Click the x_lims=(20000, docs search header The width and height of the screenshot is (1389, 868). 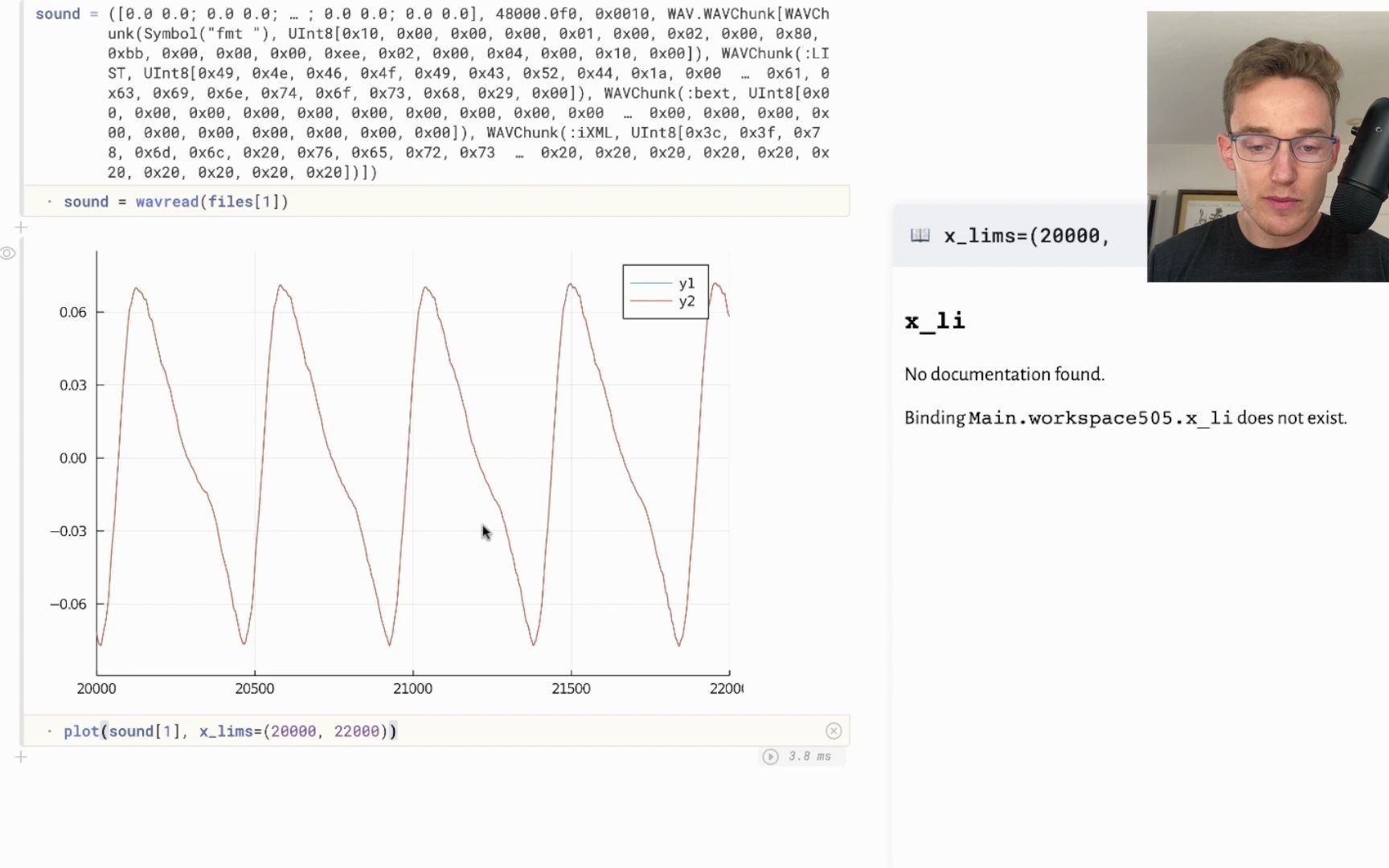(x=1026, y=235)
